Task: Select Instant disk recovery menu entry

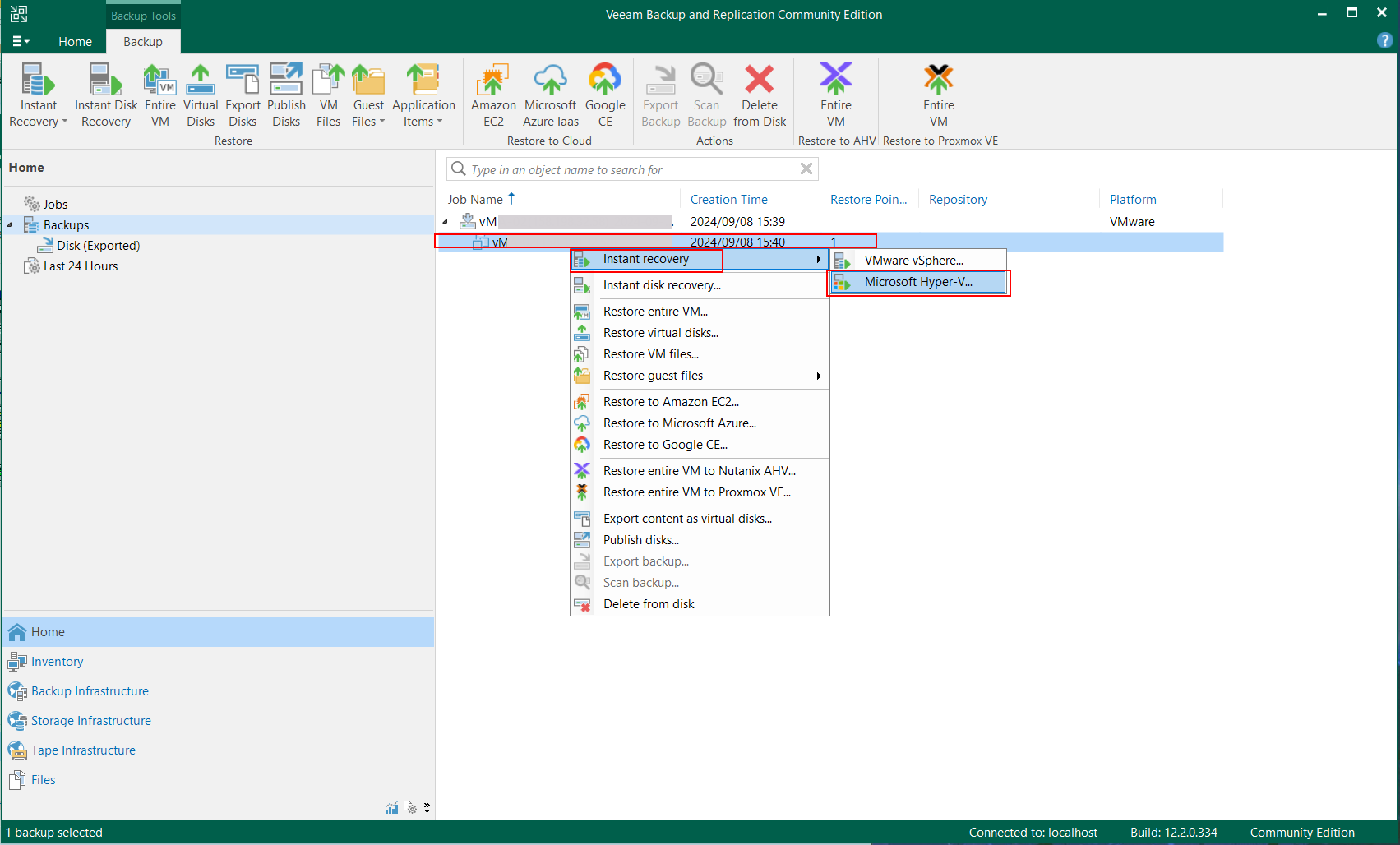Action: point(700,285)
